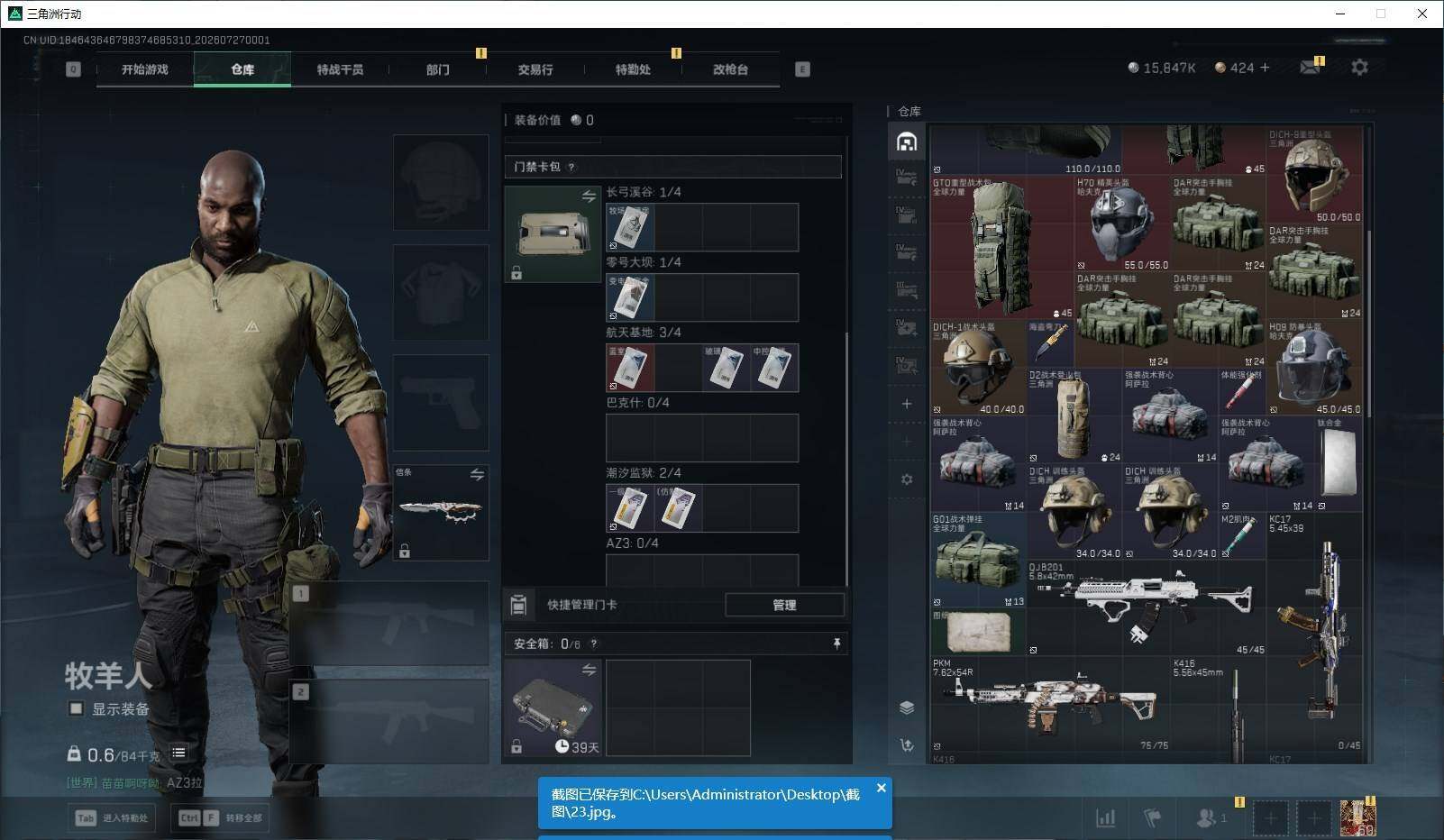This screenshot has width=1444, height=840.
Task: Click the empty helmet equipment slot
Action: (x=441, y=182)
